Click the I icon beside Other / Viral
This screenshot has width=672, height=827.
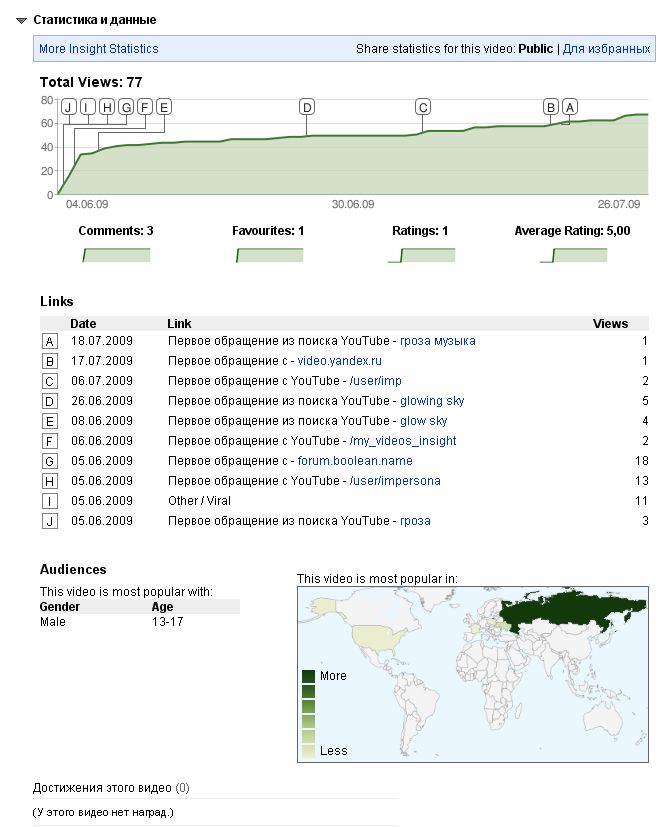(x=49, y=501)
